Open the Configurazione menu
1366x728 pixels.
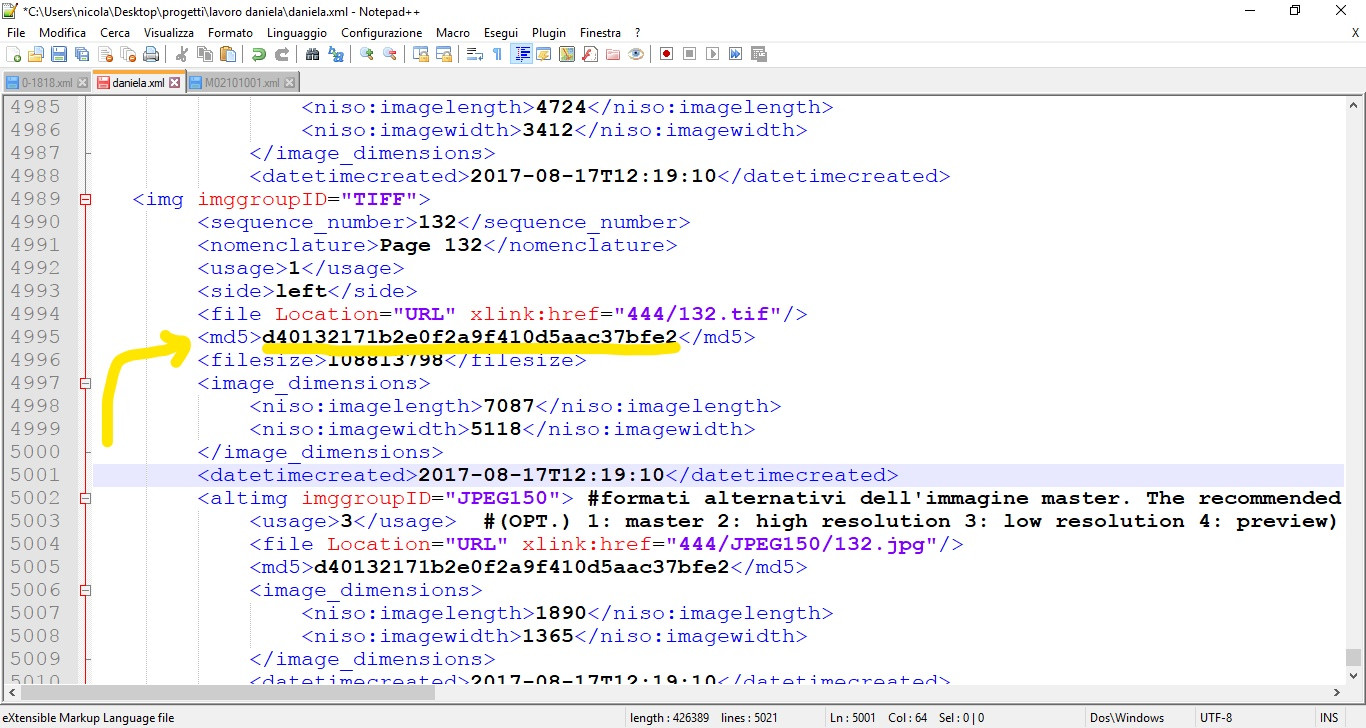tap(381, 33)
